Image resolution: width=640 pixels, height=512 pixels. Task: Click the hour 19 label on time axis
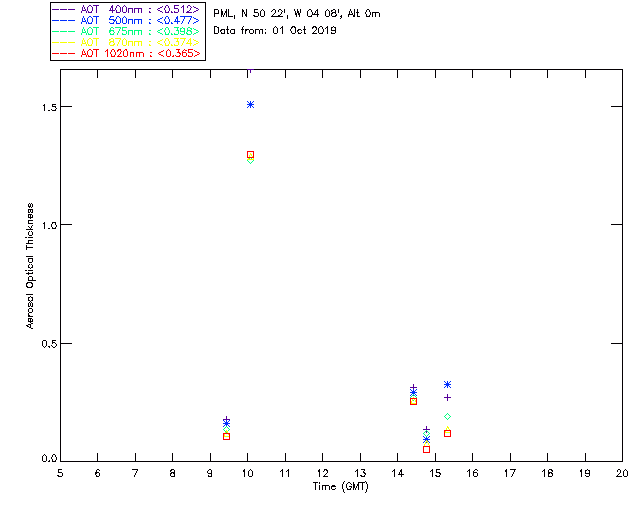[x=585, y=473]
